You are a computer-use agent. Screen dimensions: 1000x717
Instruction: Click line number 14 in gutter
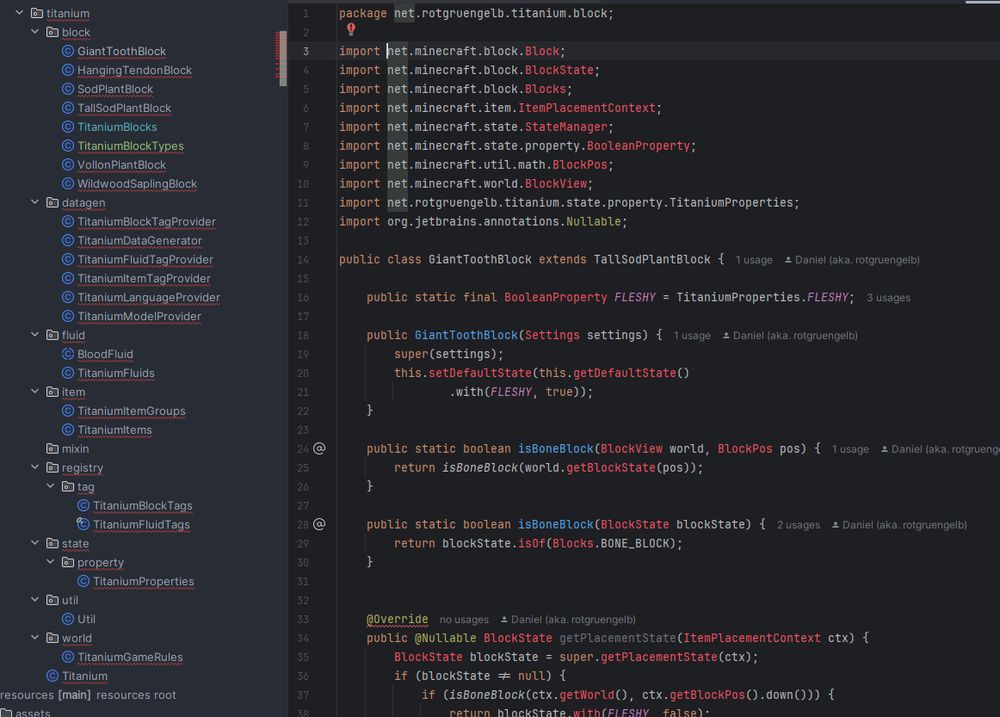click(303, 260)
